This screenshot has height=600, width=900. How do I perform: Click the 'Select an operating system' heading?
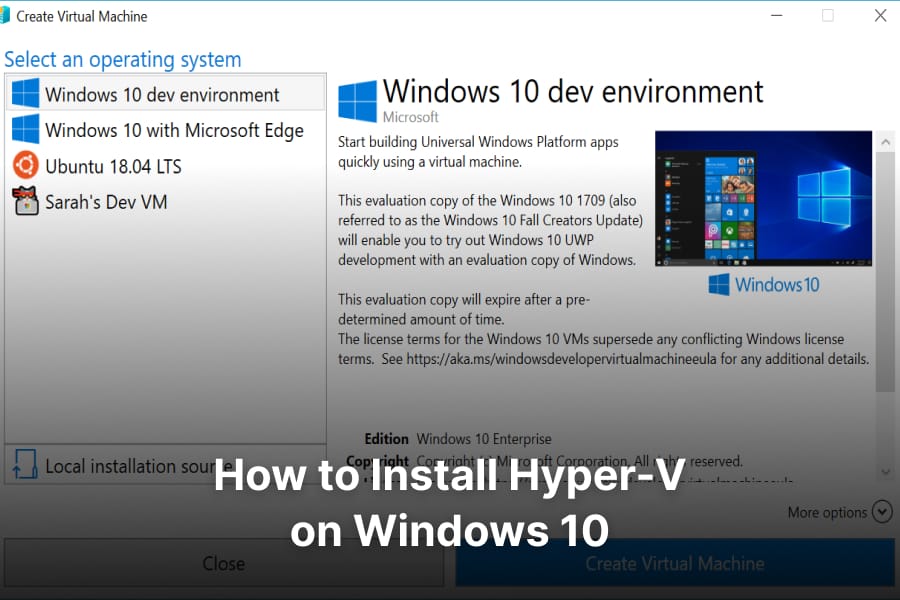(x=123, y=60)
